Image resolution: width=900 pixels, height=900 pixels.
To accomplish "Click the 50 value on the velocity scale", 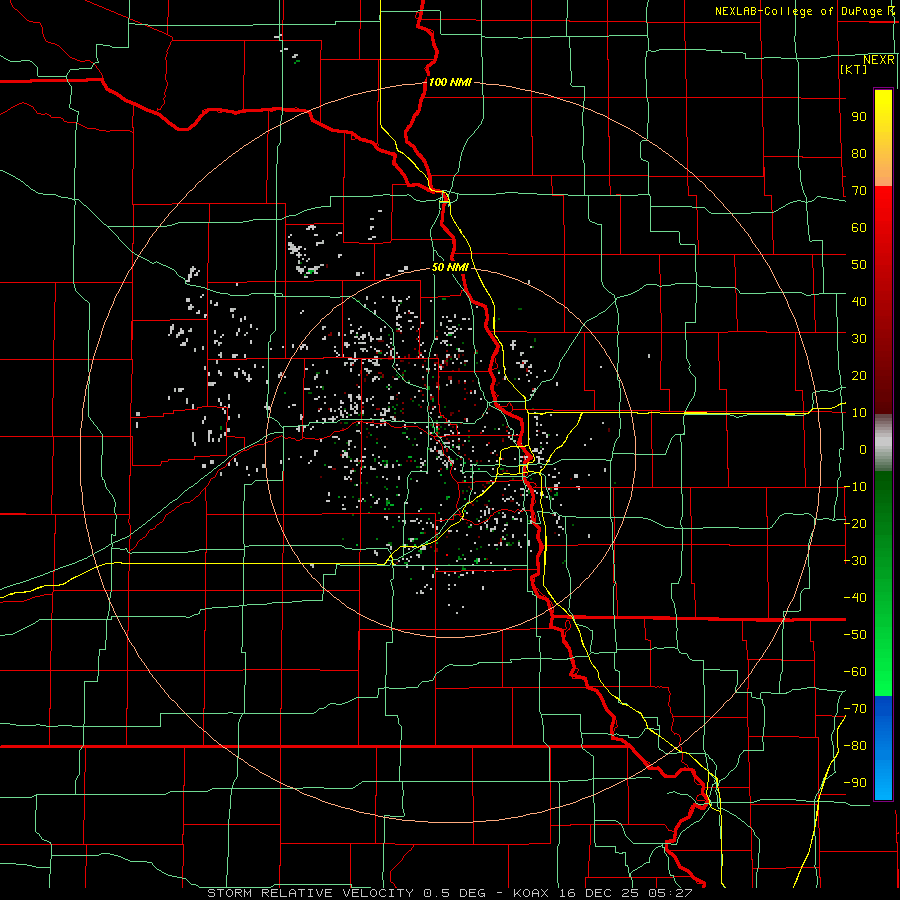I will coord(859,265).
